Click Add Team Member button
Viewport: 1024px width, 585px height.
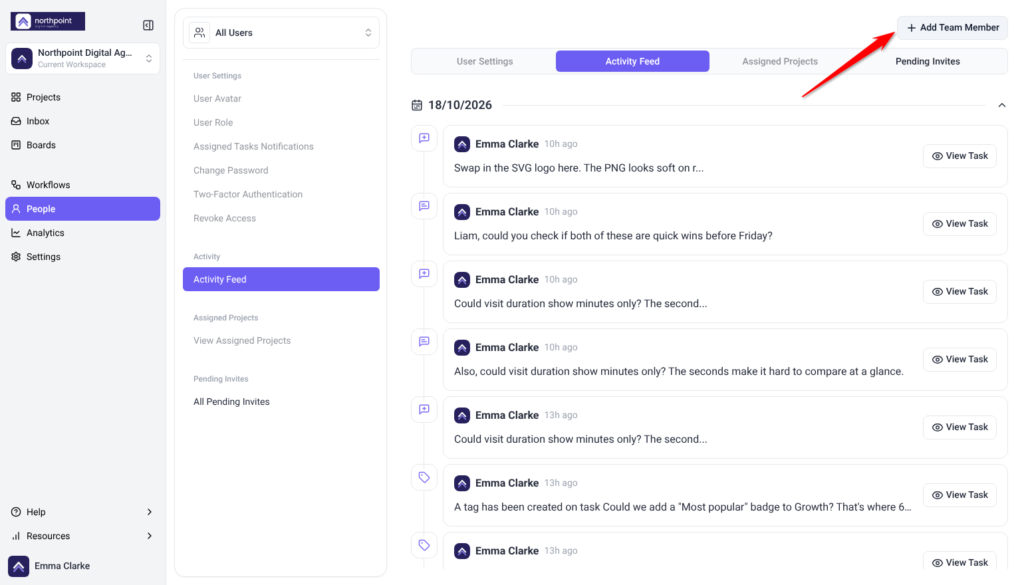pyautogui.click(x=952, y=27)
